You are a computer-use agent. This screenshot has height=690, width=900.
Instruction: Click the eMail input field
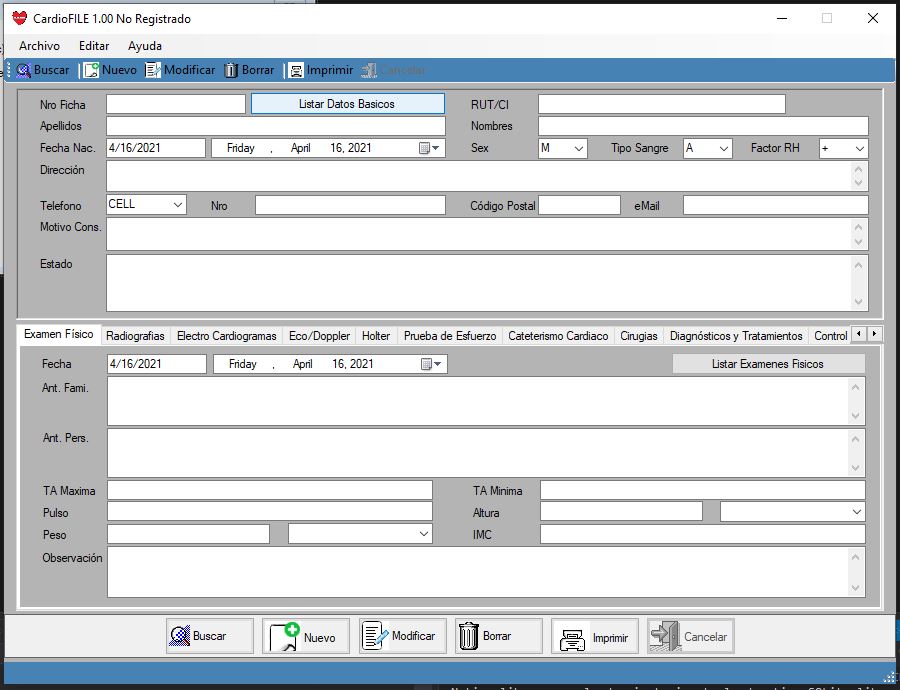tap(775, 205)
